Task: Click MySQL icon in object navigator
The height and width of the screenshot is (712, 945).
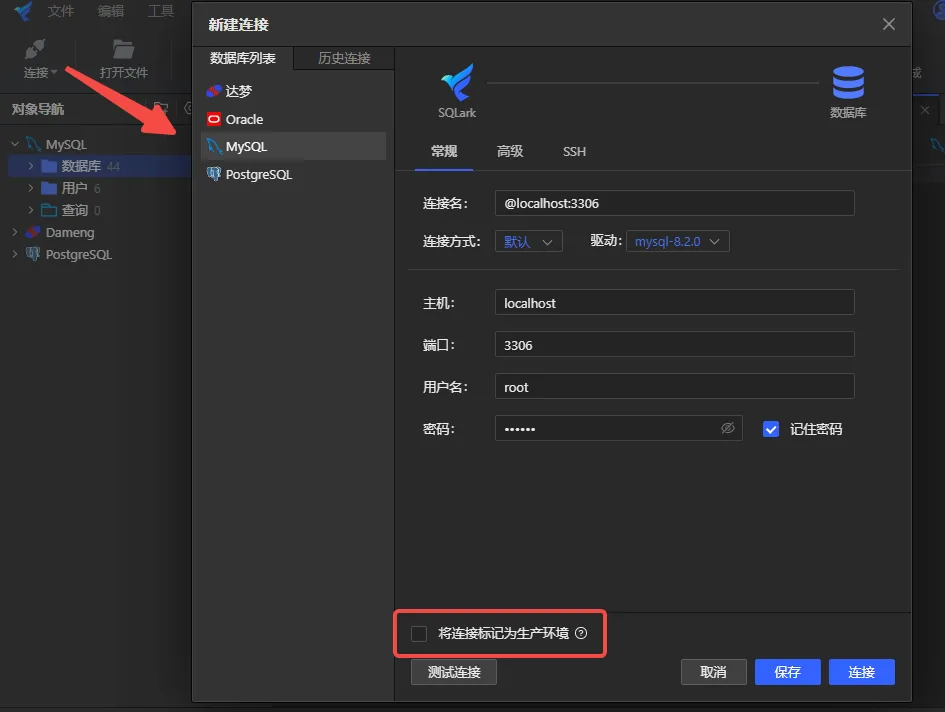Action: click(34, 144)
